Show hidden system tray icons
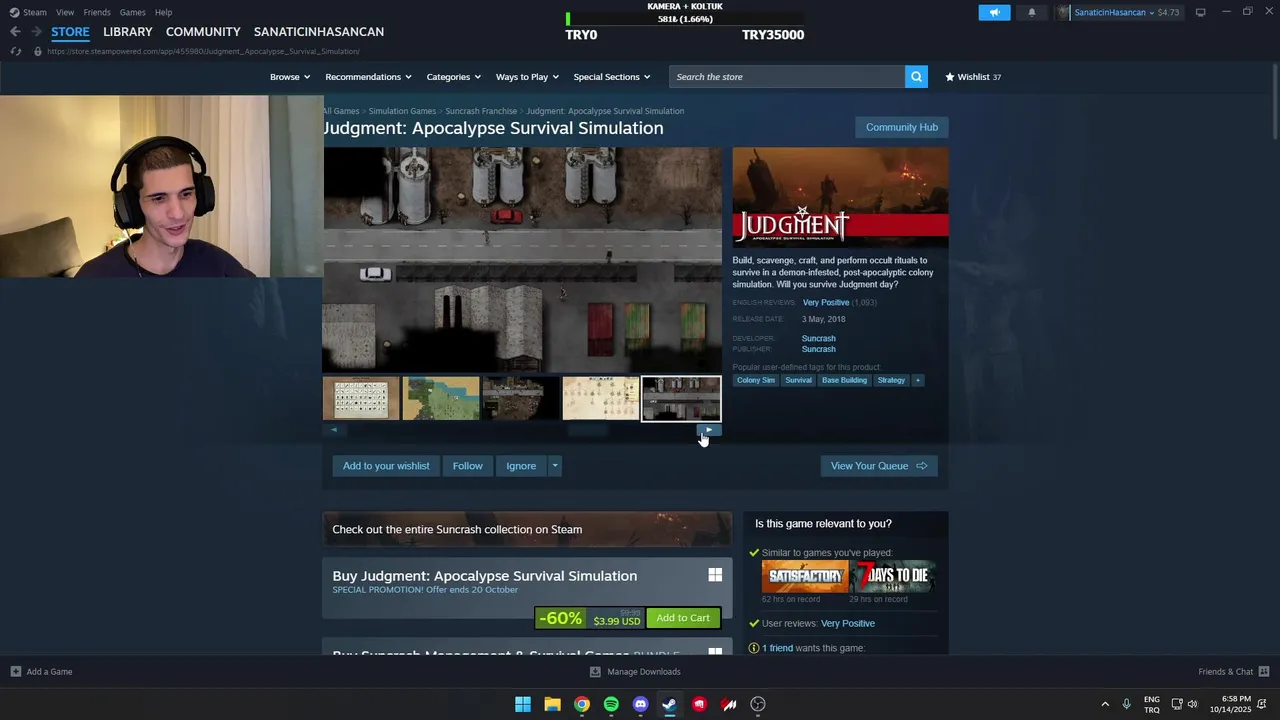The width and height of the screenshot is (1280, 720). pos(1105,704)
